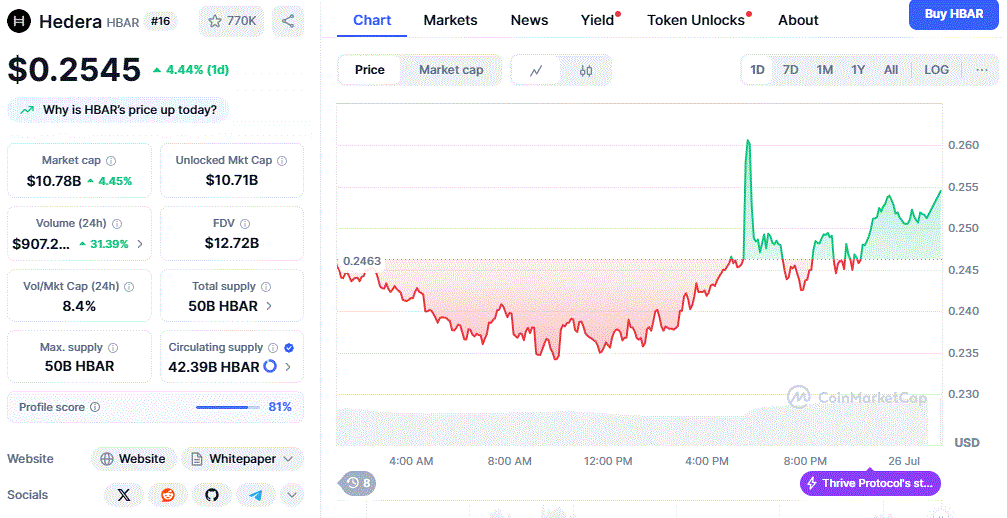Viewport: 1007px width, 518px height.
Task: Set chart range to All
Action: [x=891, y=70]
